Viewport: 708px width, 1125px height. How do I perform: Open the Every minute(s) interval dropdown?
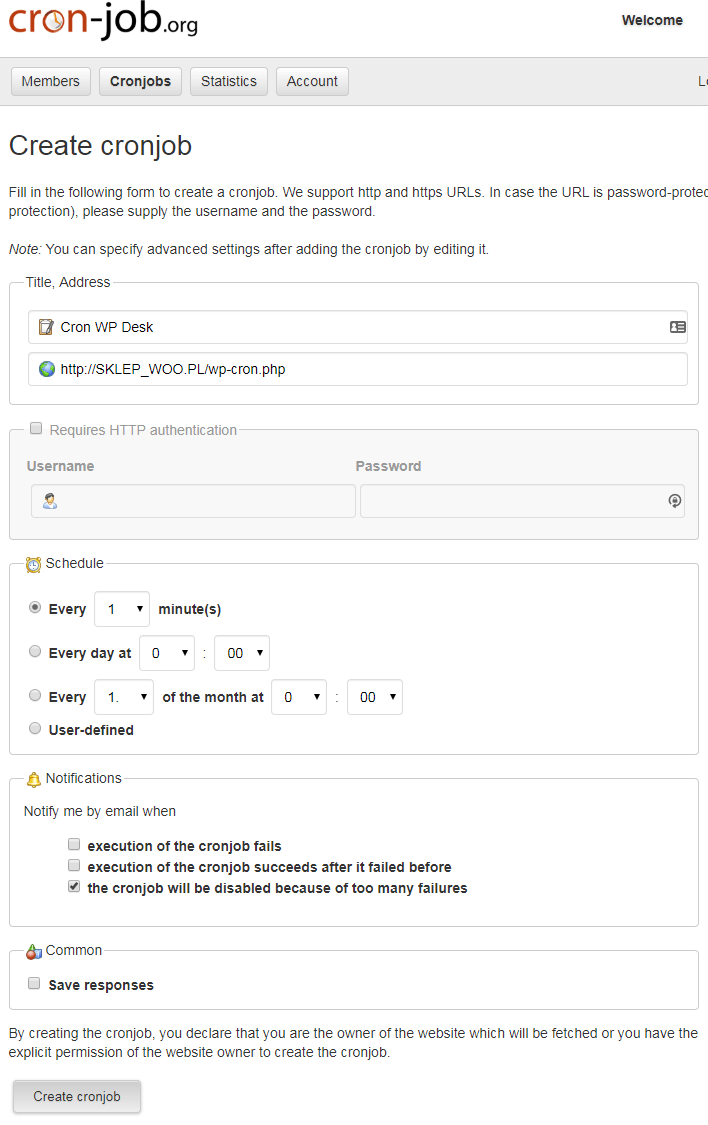(122, 609)
